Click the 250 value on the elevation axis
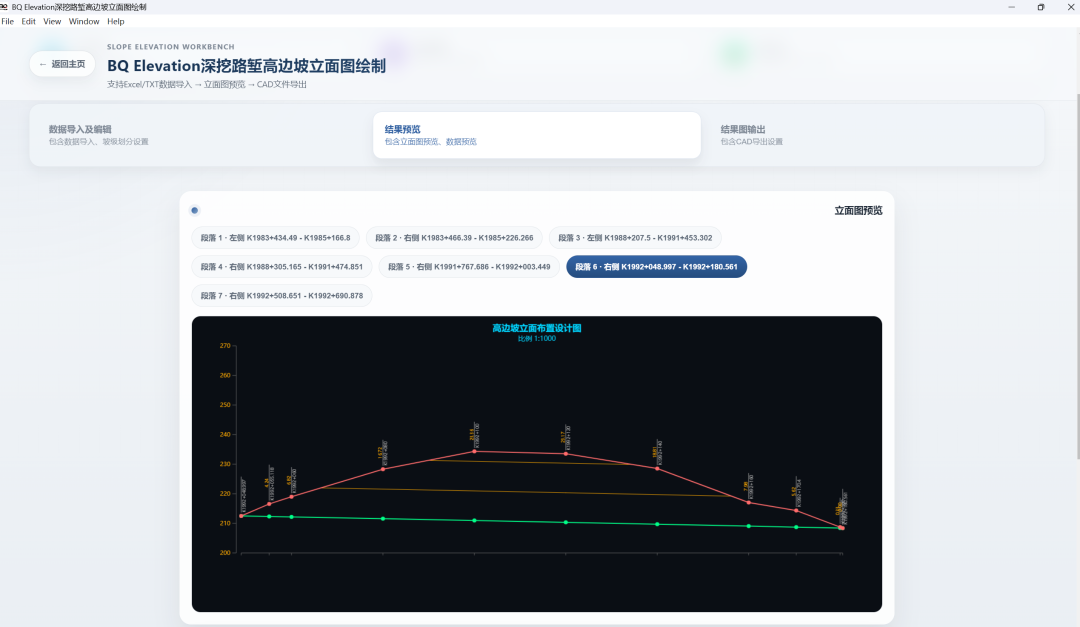 coord(225,405)
